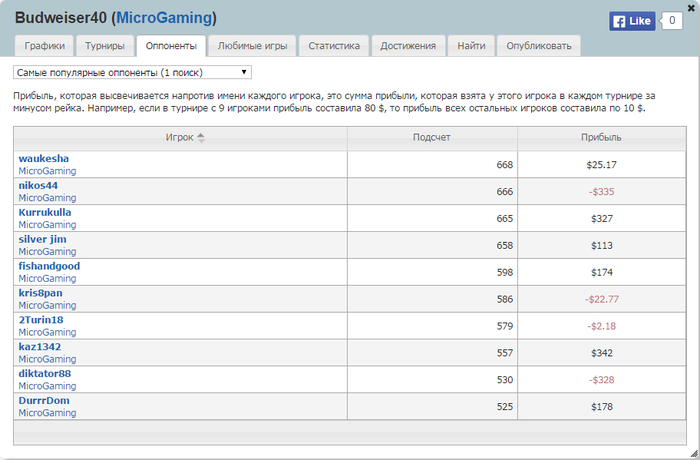
Task: Click the profit value $25.17
Action: pos(601,165)
